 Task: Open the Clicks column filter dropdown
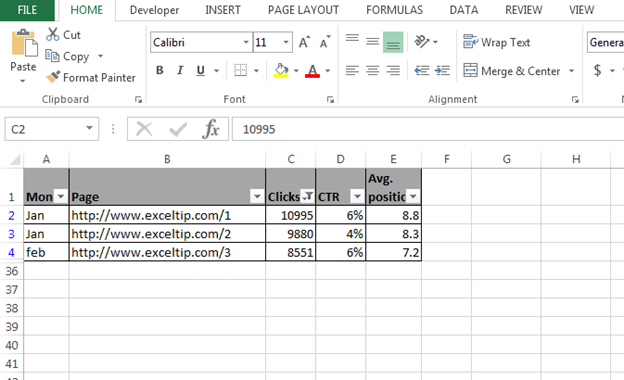click(307, 196)
